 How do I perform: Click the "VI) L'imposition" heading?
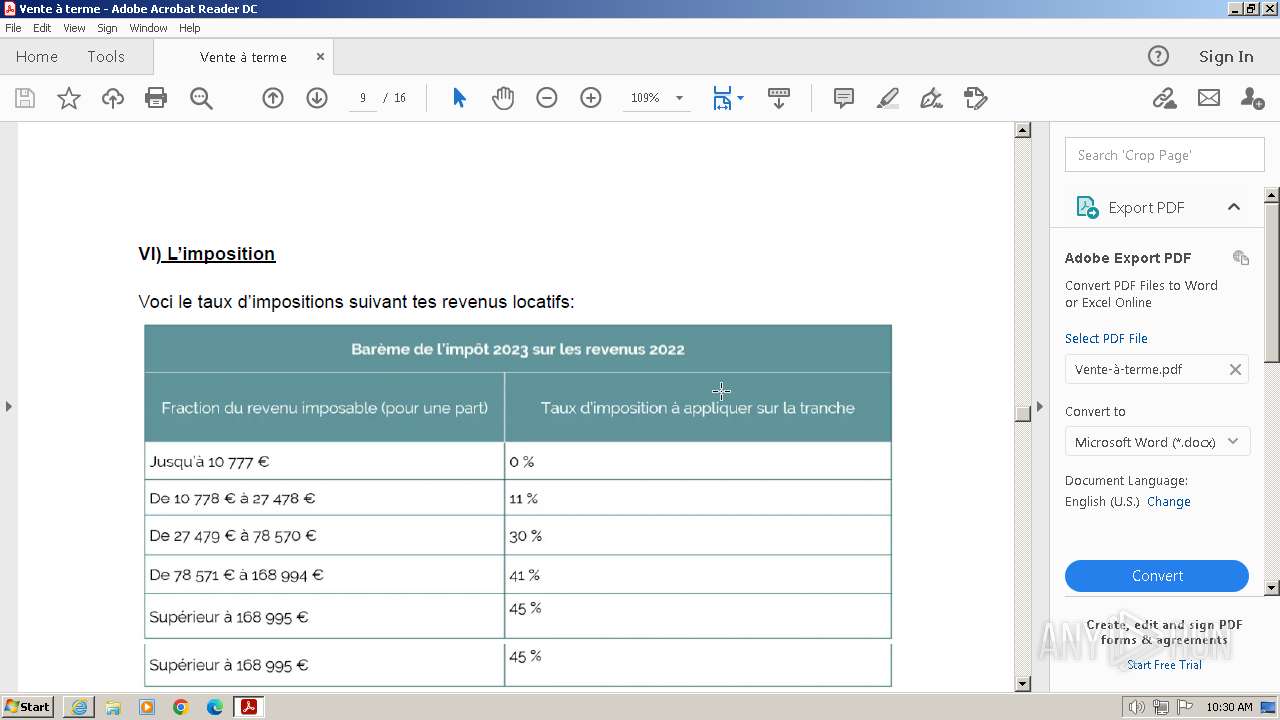tap(207, 254)
